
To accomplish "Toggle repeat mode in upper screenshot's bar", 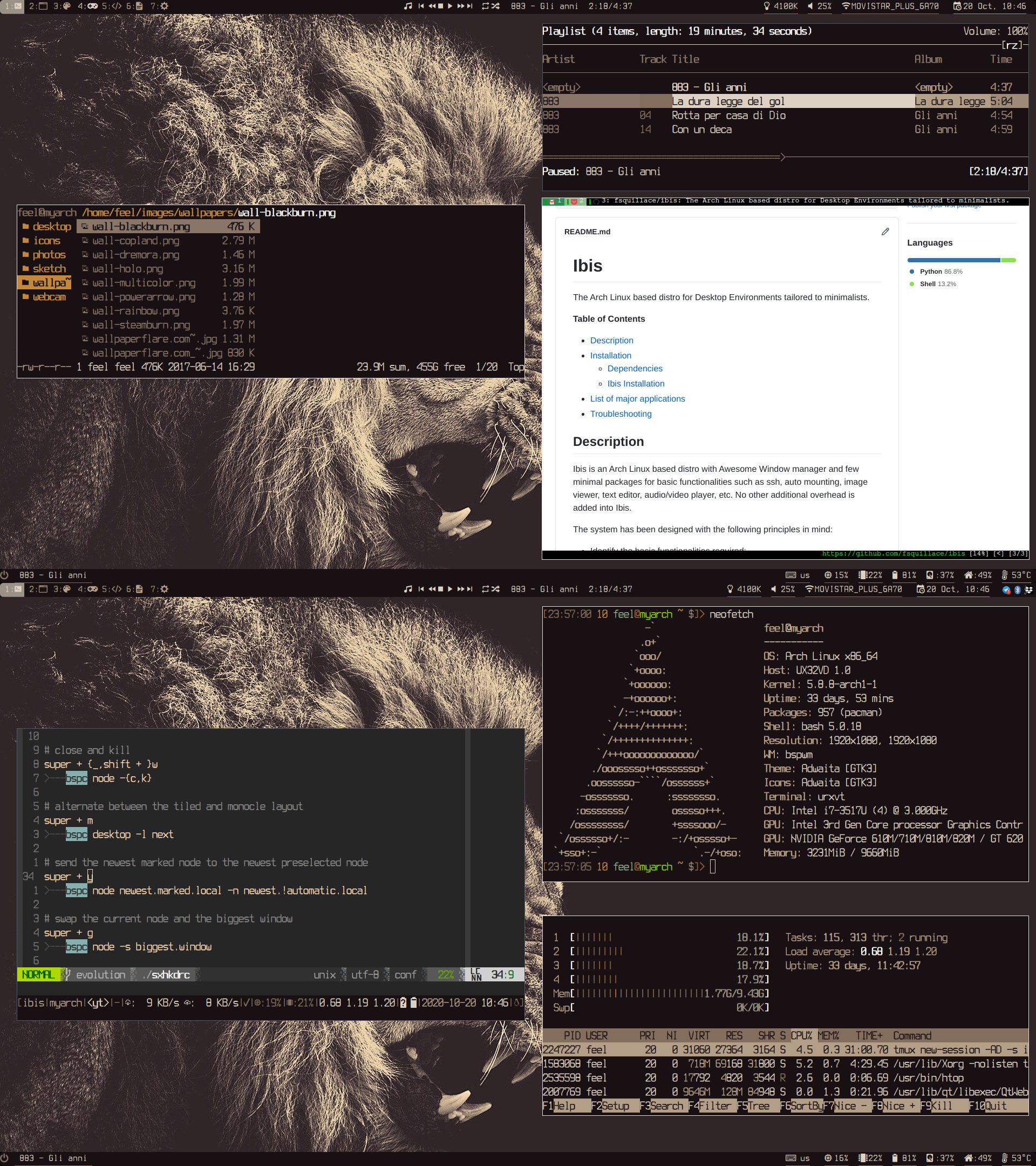I will pyautogui.click(x=485, y=6).
